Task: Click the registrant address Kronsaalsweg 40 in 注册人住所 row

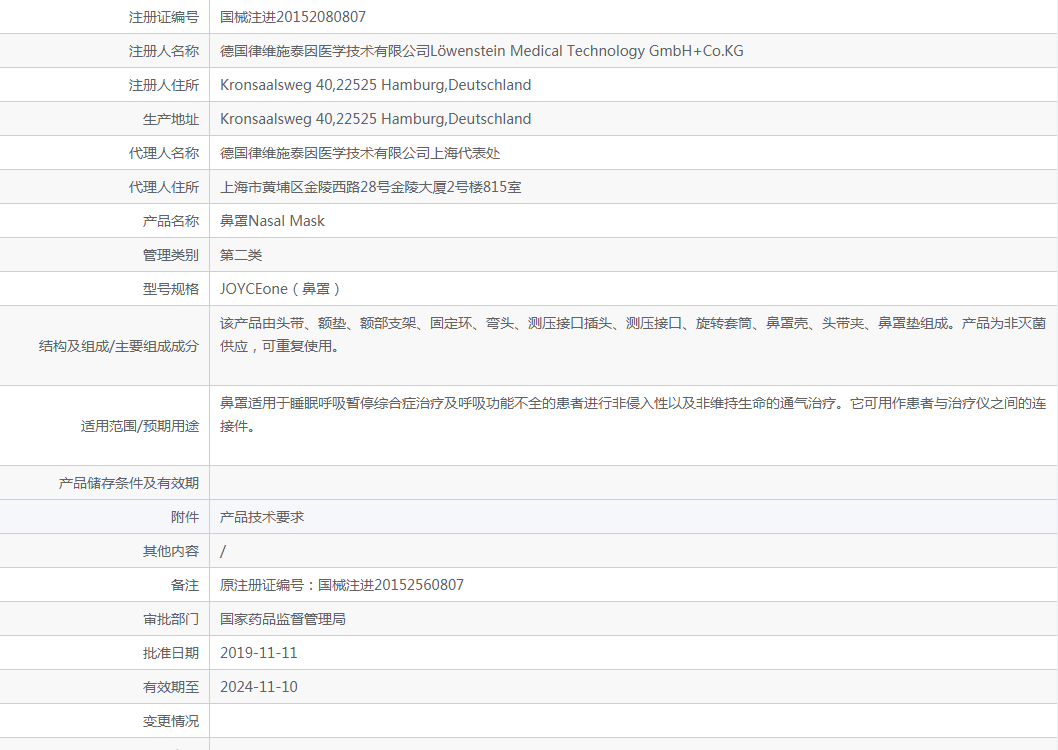Action: tap(375, 85)
